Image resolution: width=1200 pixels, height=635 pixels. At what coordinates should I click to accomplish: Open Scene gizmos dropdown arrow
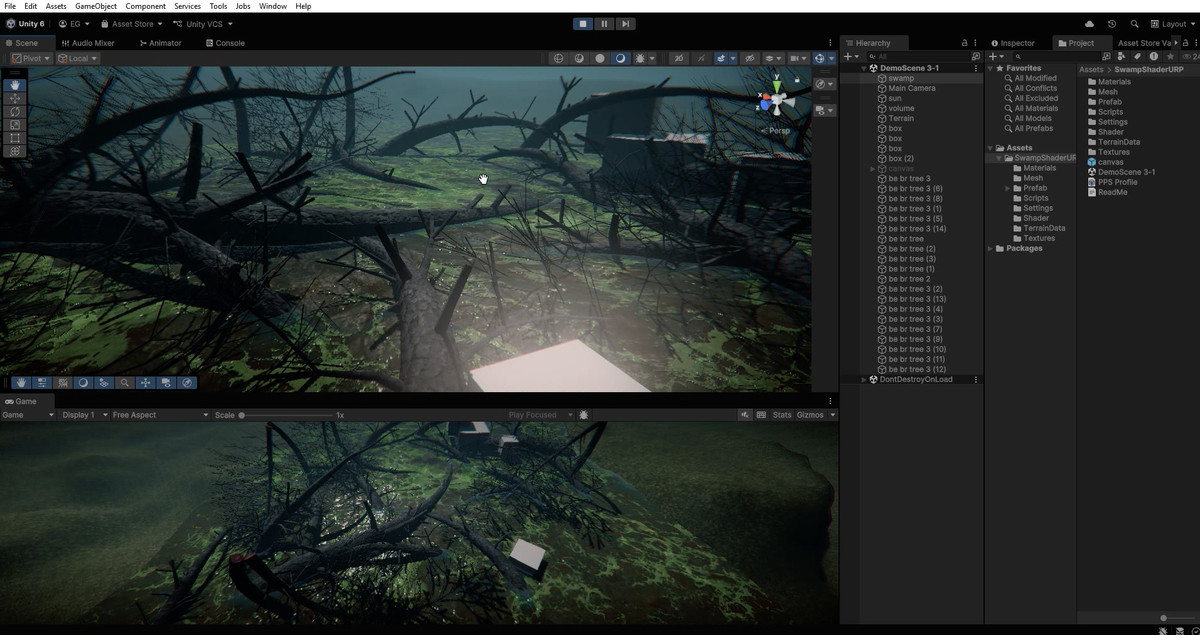click(832, 58)
